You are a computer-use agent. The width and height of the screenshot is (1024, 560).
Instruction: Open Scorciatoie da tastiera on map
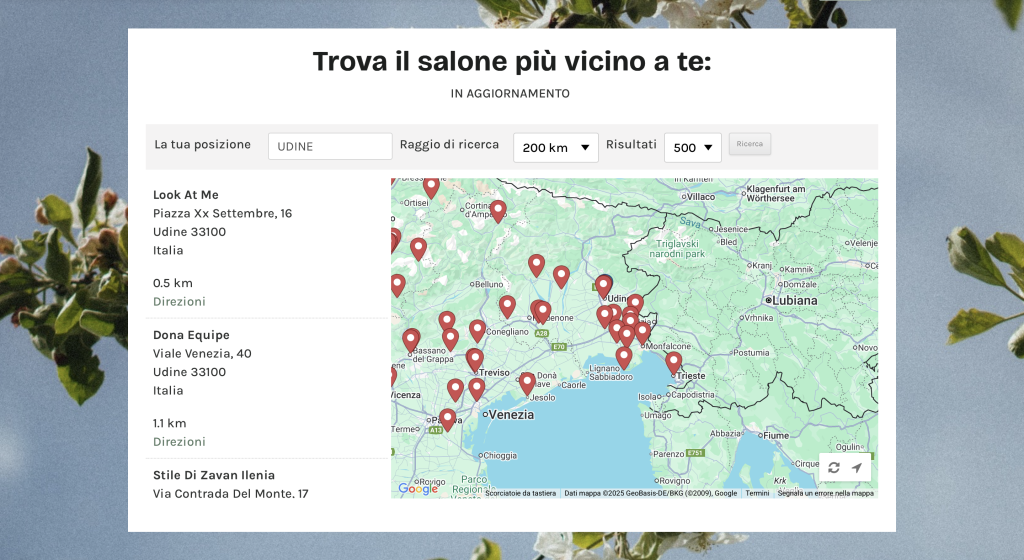click(x=520, y=493)
